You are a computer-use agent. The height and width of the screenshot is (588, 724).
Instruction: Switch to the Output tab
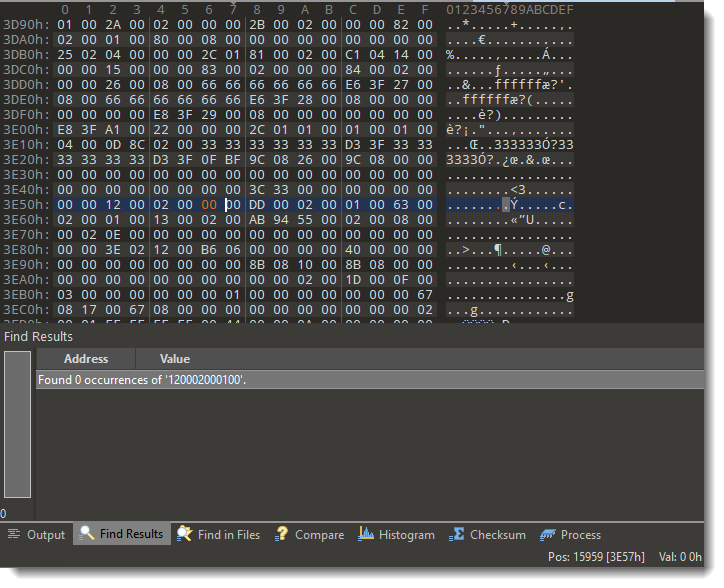click(x=36, y=534)
